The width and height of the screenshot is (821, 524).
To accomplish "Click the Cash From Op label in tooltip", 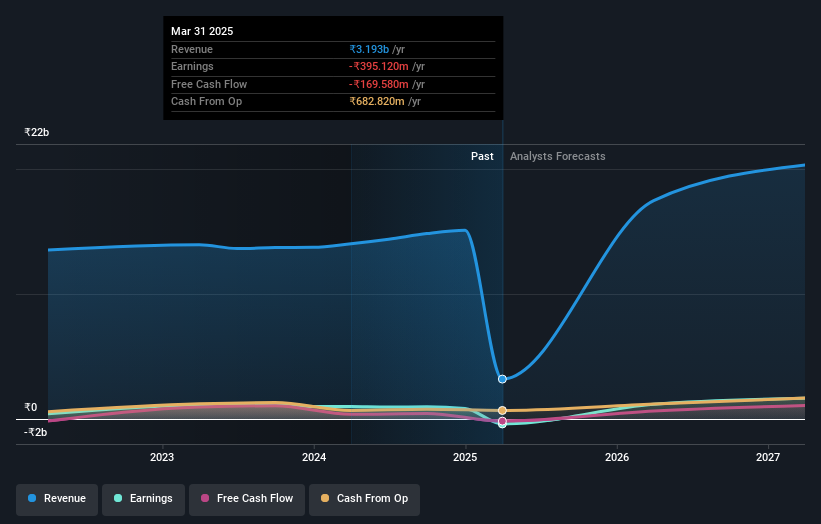I will tap(206, 102).
